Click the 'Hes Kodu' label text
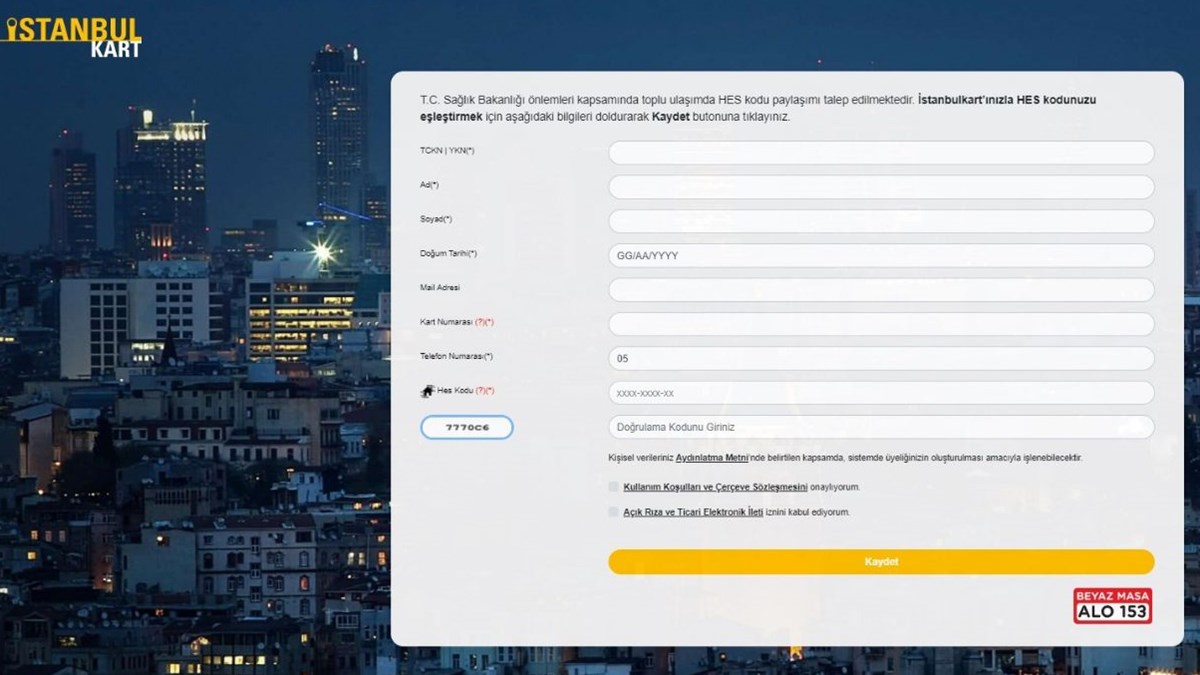This screenshot has height=675, width=1200. coord(455,390)
